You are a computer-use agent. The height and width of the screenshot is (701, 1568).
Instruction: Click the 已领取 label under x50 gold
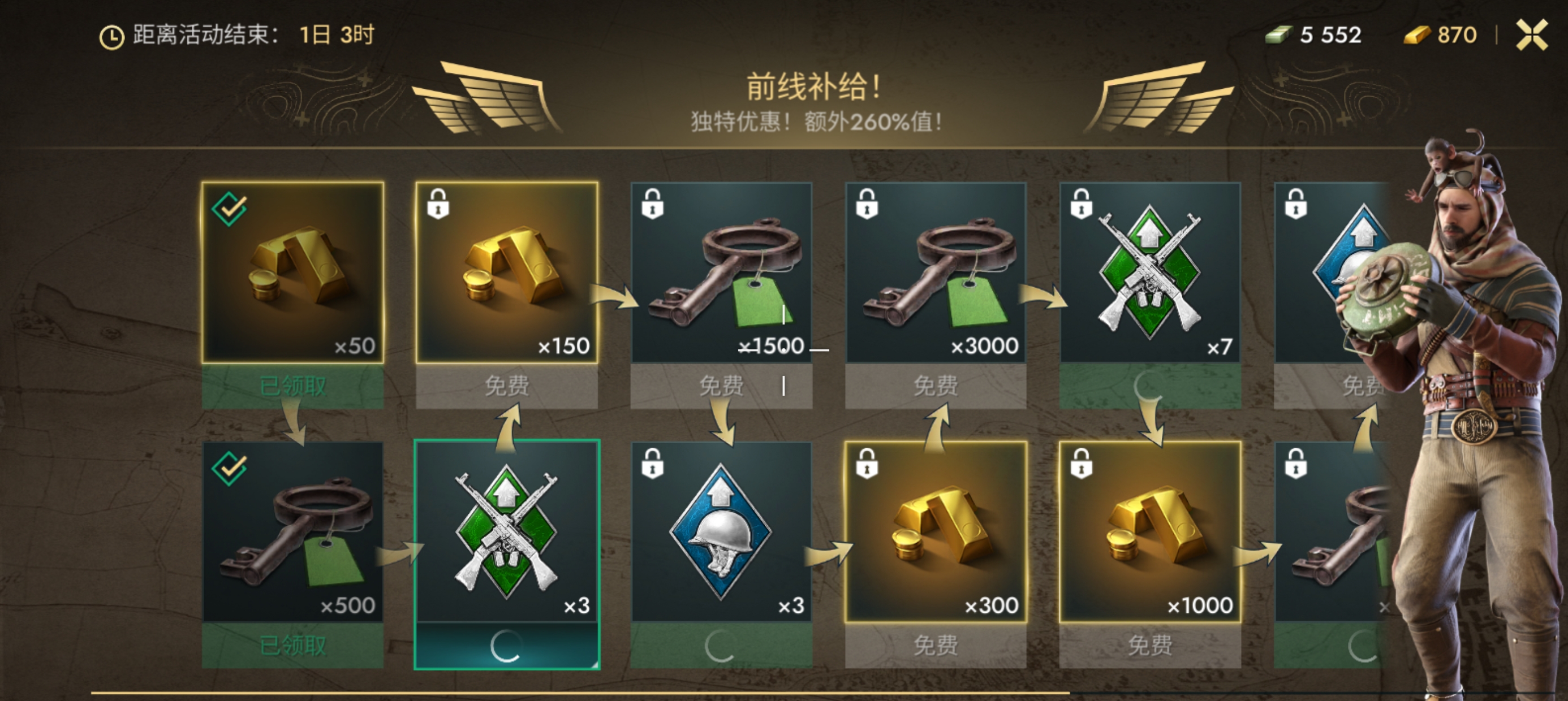293,386
